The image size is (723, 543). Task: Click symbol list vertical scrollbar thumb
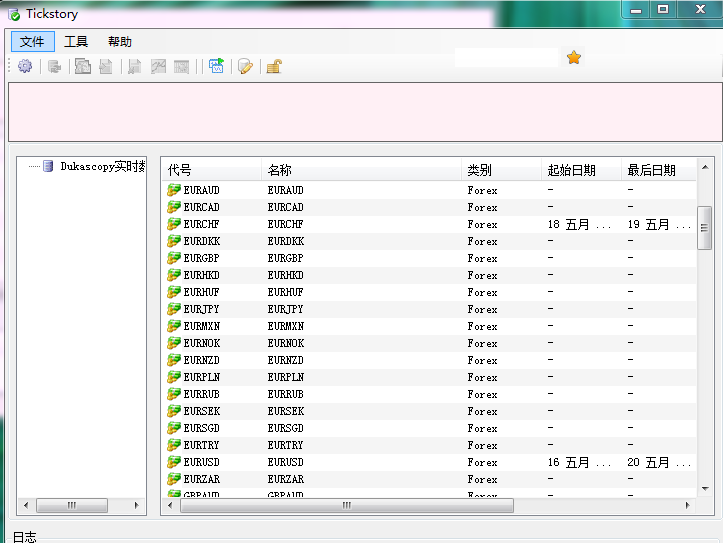point(704,228)
